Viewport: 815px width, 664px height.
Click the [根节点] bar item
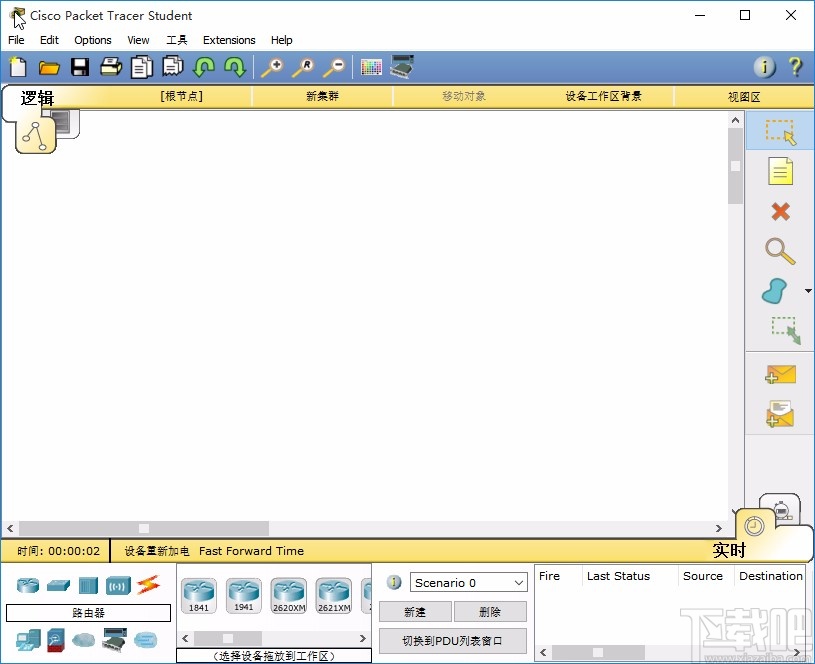181,96
